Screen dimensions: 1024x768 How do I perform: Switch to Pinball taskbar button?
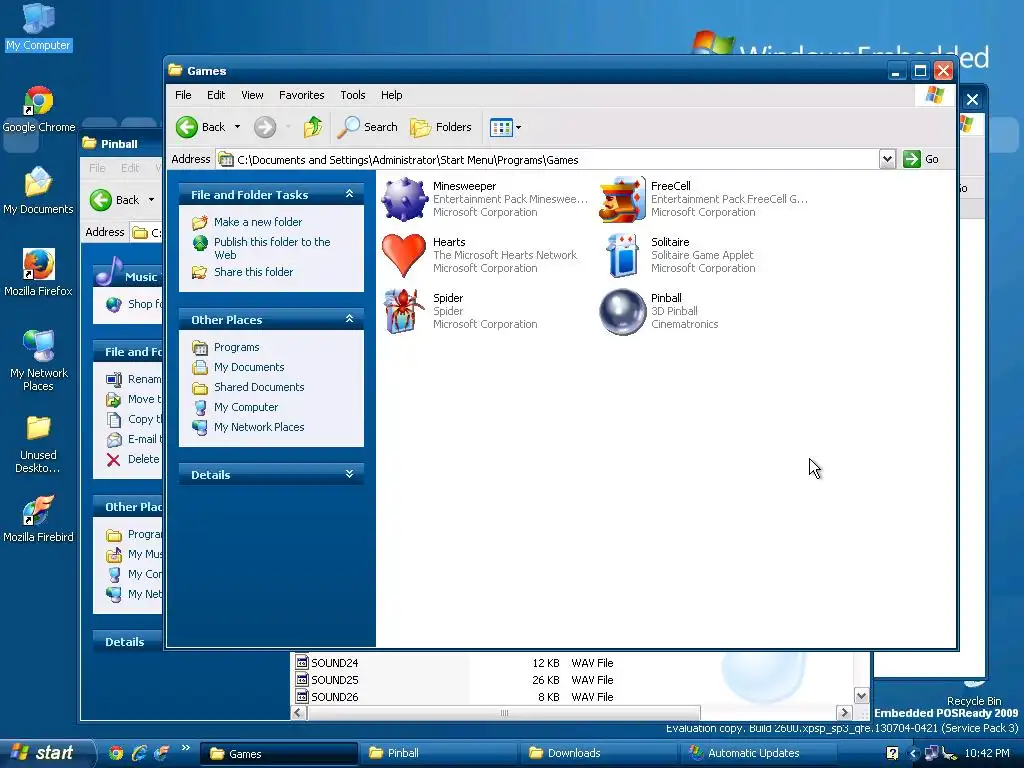[x=437, y=753]
